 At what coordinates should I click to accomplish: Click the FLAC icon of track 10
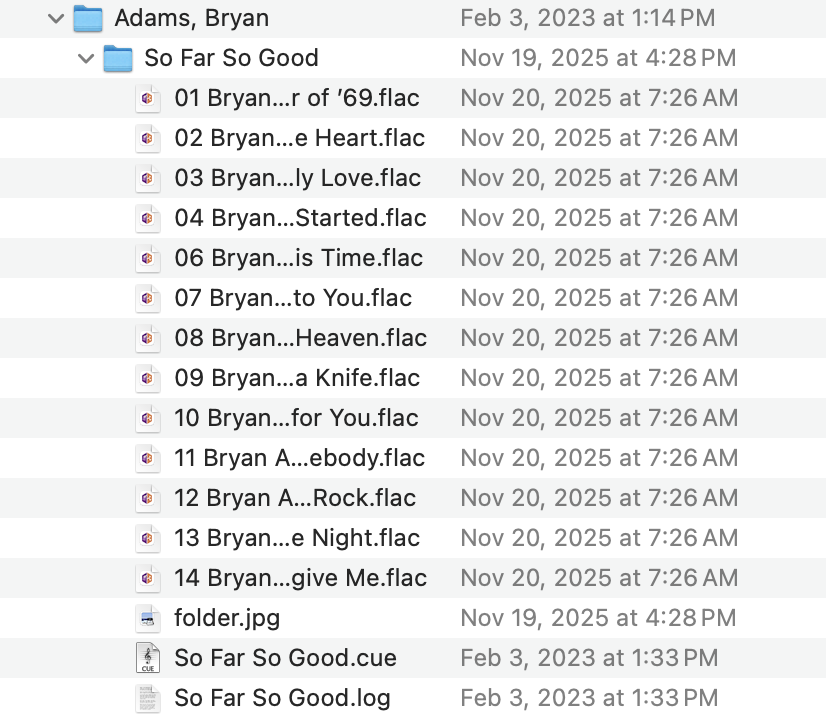[x=148, y=418]
